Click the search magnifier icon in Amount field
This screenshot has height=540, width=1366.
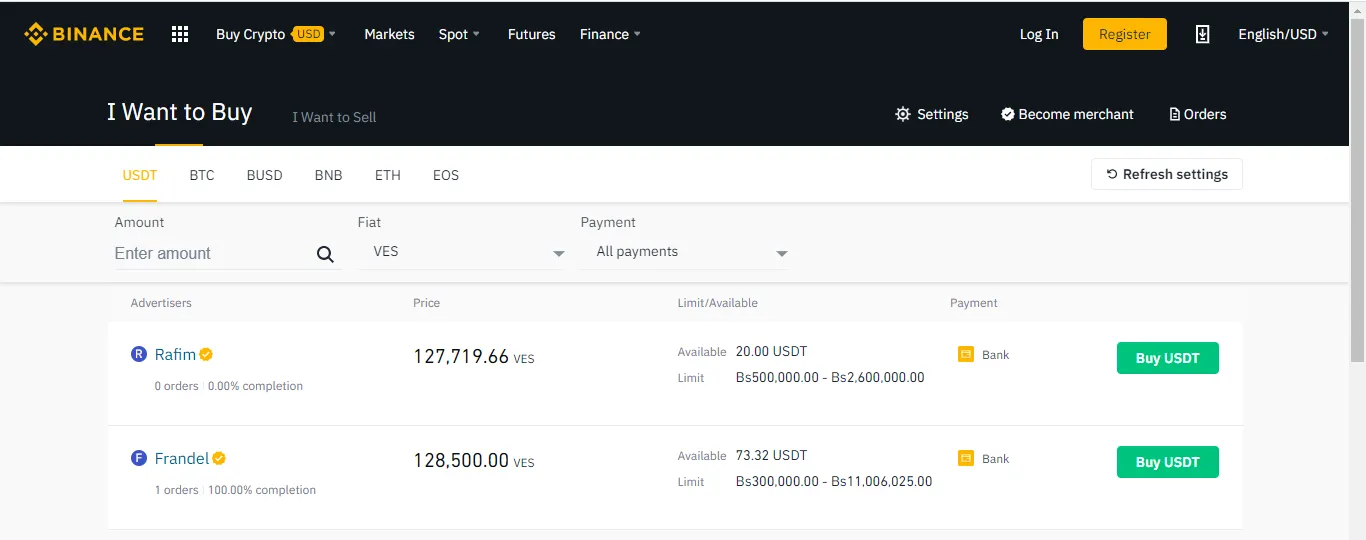(325, 254)
